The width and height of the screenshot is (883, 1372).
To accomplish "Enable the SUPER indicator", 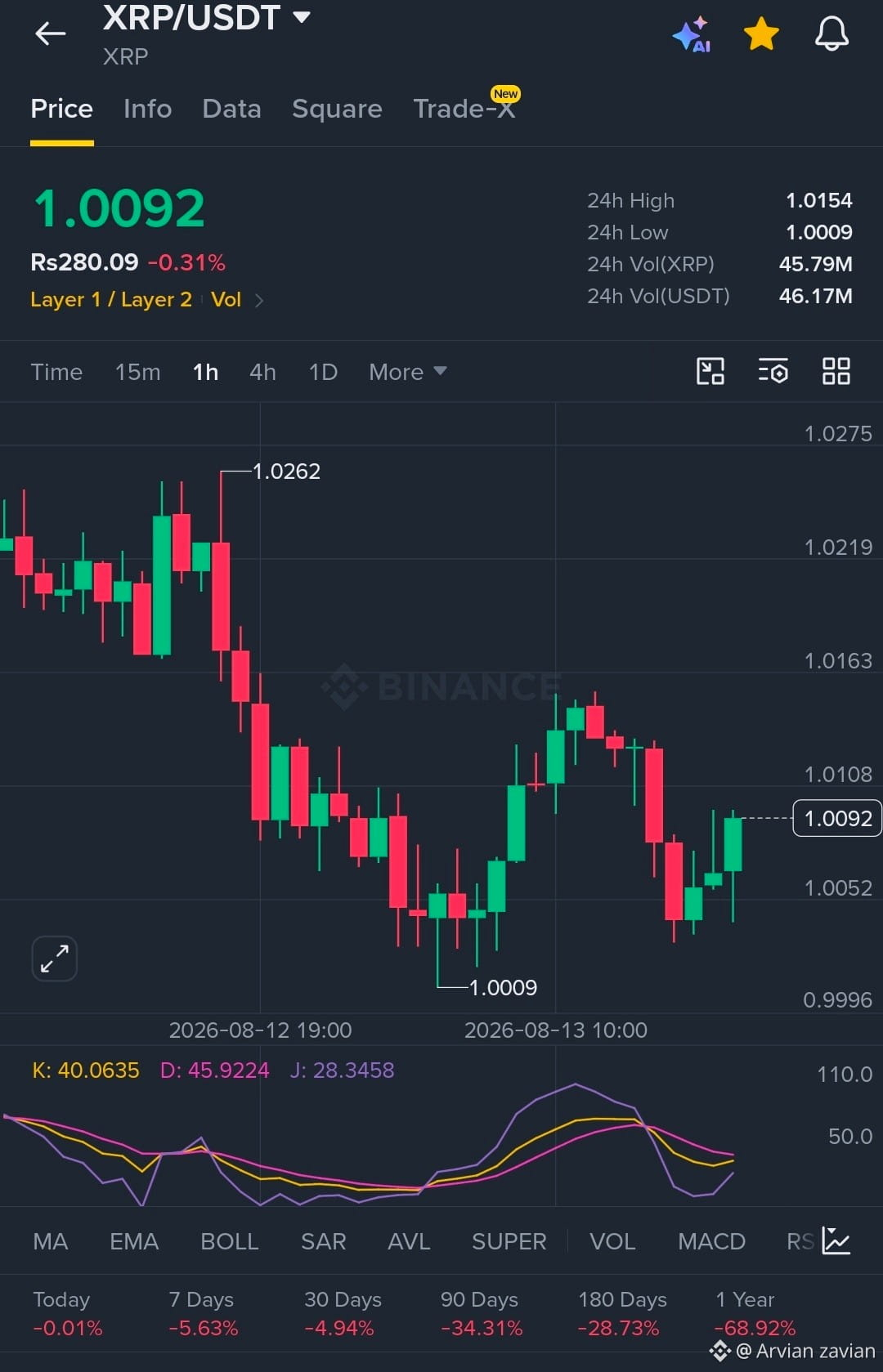I will click(509, 1241).
